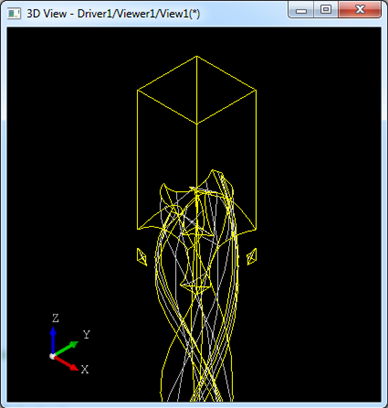The image size is (388, 408).
Task: Click the title bar text Driver1/Viewer1/View1
Action: 138,14
